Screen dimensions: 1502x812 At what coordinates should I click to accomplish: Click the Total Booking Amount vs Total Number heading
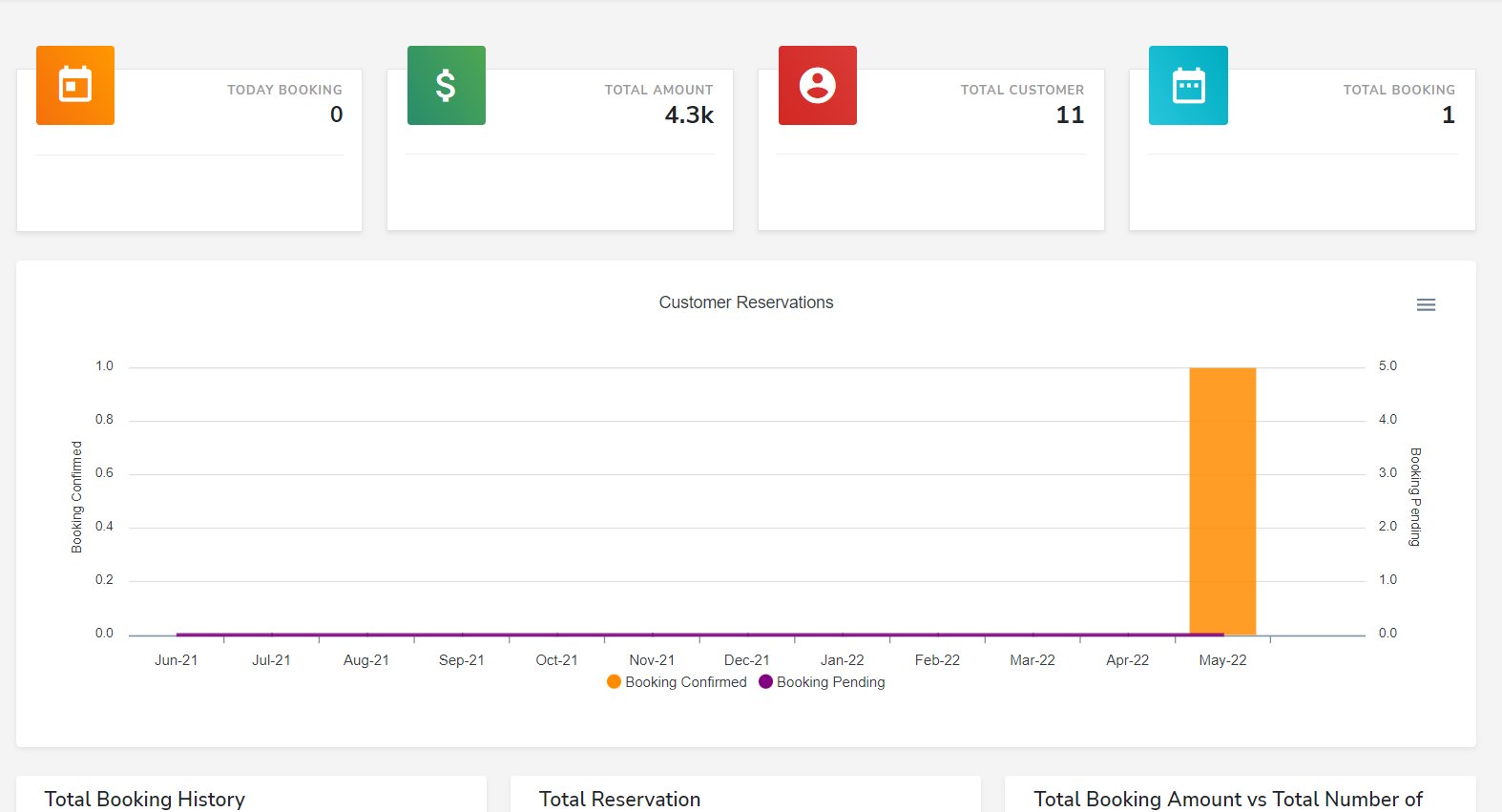pos(1228,799)
